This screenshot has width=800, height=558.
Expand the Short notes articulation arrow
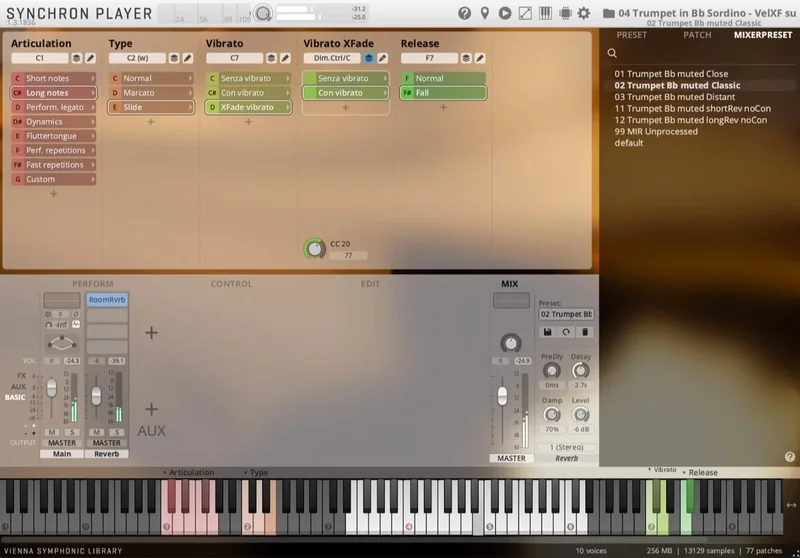coord(93,79)
